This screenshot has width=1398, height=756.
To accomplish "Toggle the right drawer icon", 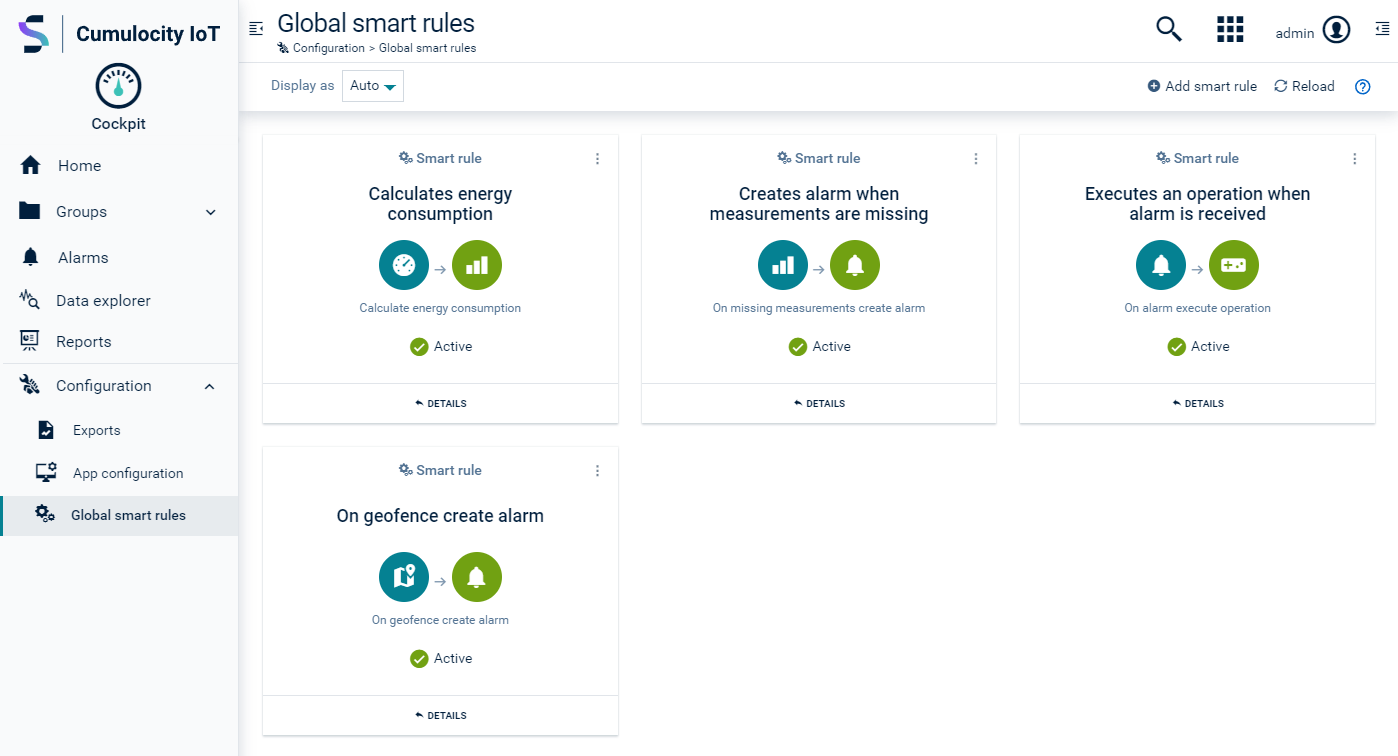I will [1381, 31].
